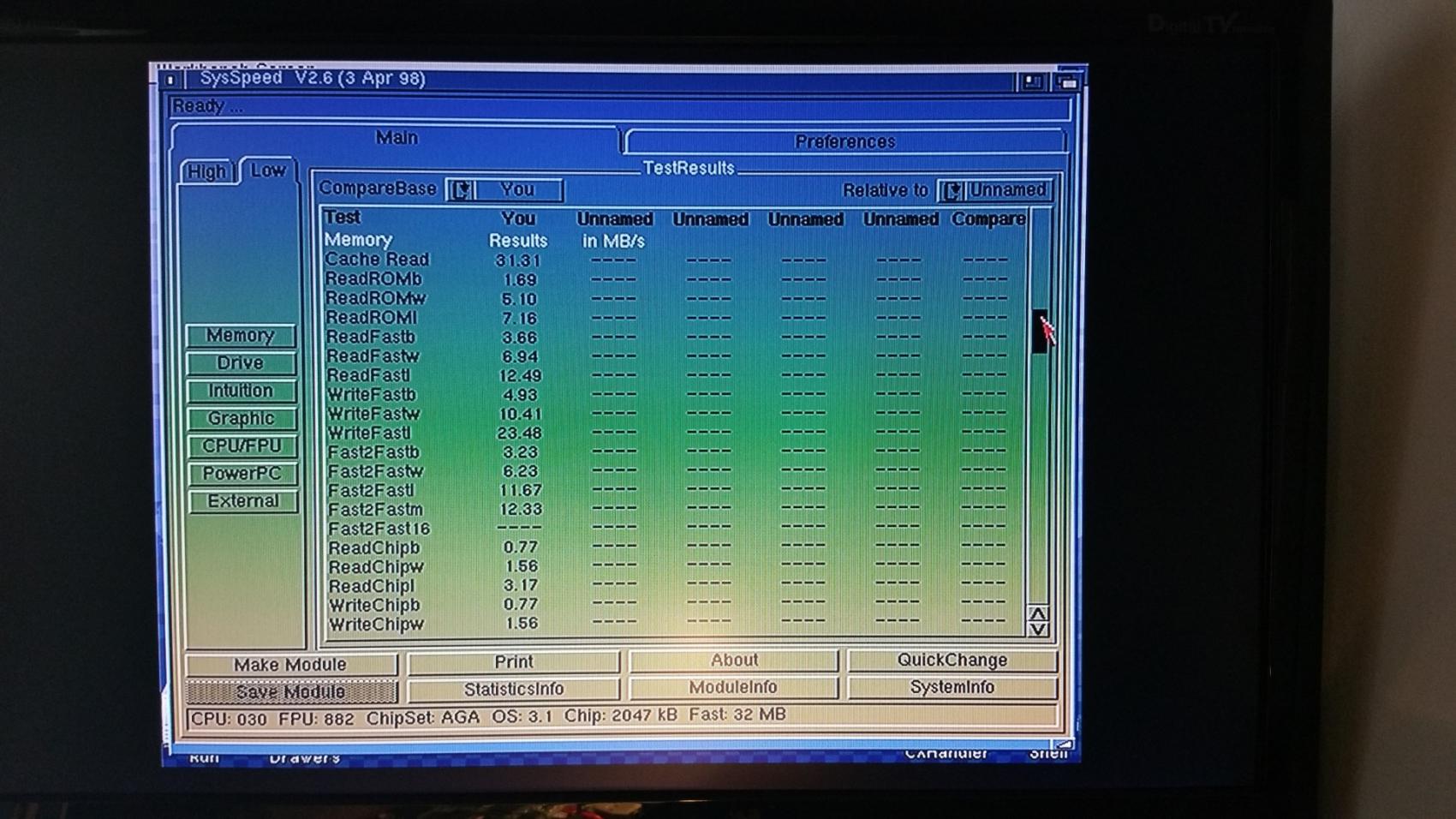Click the CPU: 030 status entry
Screen dimensions: 1456x819
click(x=229, y=719)
